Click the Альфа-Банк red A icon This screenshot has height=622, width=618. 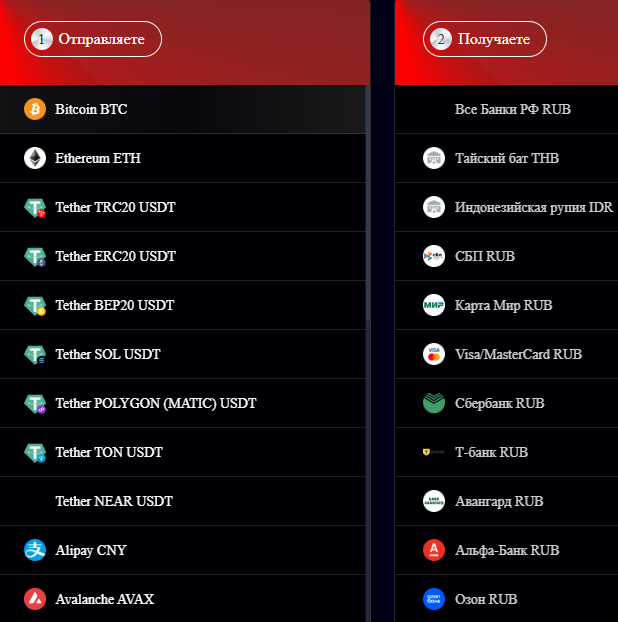434,550
